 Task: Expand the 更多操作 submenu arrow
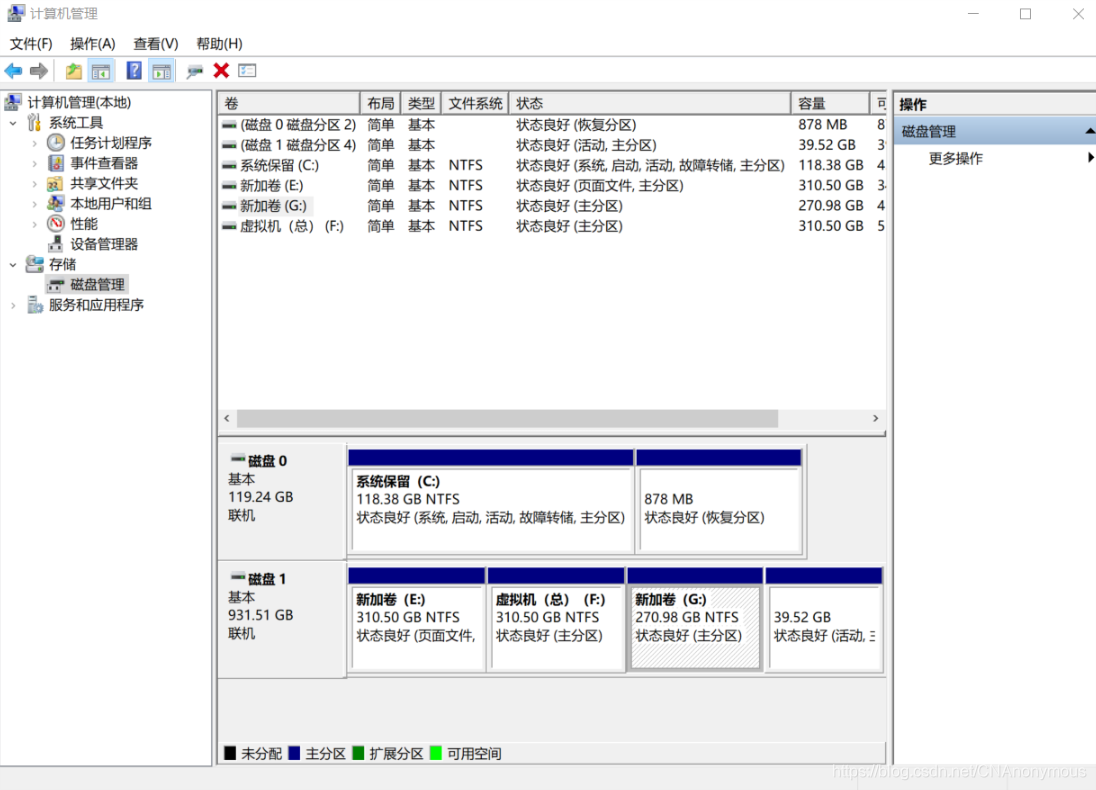point(1090,158)
